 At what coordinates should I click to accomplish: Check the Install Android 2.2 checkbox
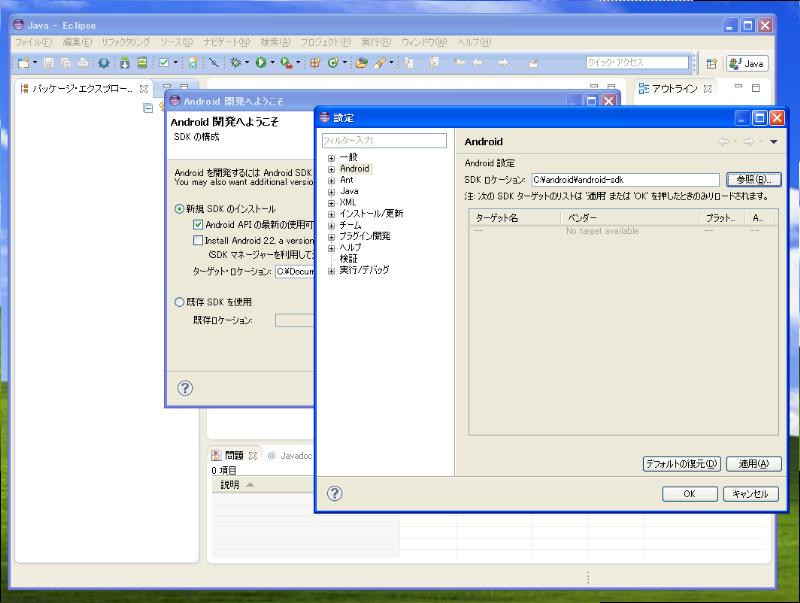(x=198, y=240)
